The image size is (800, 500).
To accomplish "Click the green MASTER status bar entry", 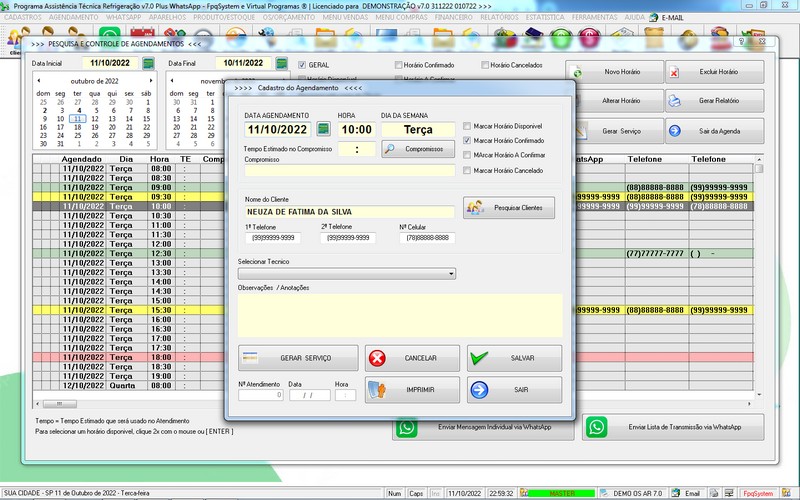I will 561,493.
